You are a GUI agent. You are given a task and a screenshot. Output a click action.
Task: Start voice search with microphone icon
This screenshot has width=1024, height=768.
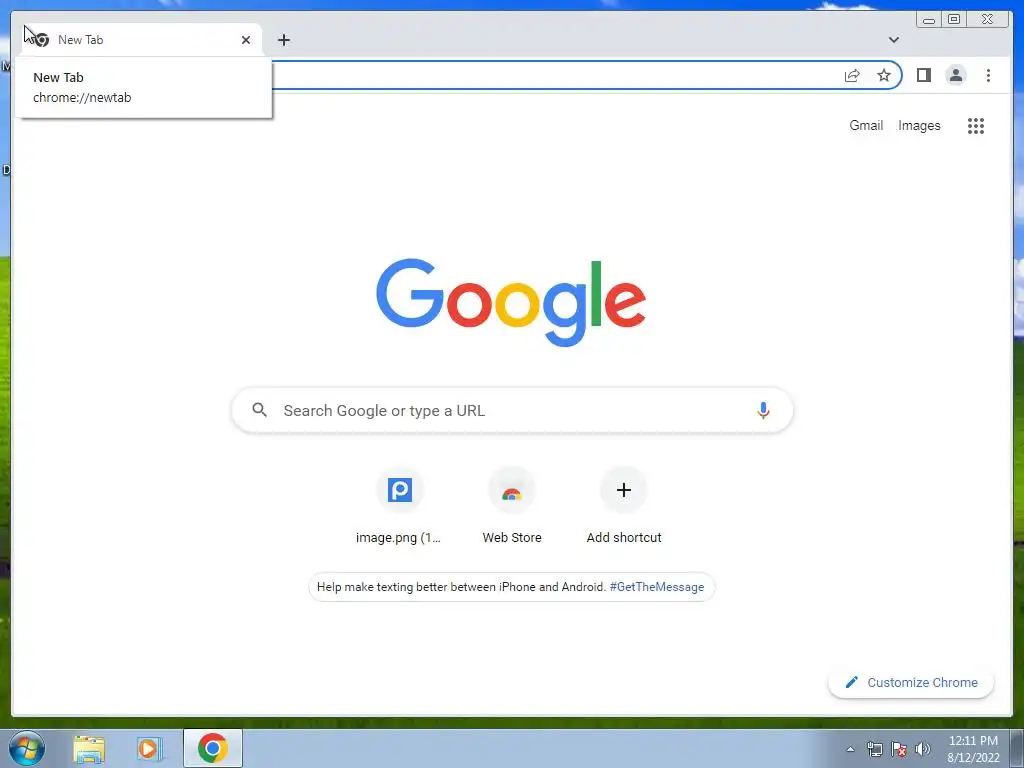click(763, 410)
